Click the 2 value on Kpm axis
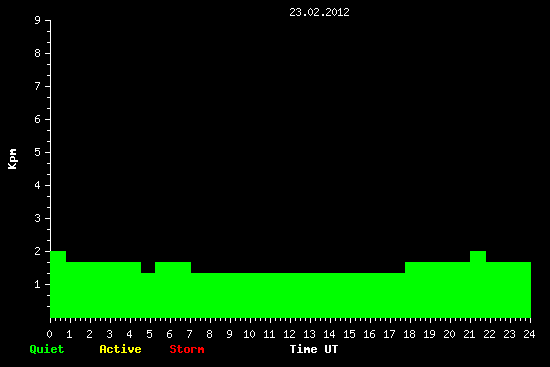550x367 pixels. [38, 251]
